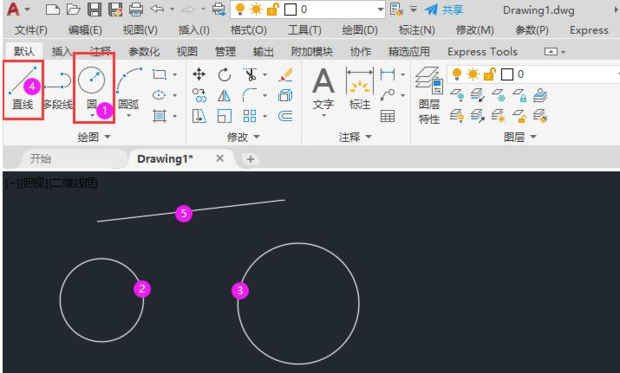The width and height of the screenshot is (620, 373).
Task: Toggle freeze sun in quick access layer box
Action: point(256,9)
